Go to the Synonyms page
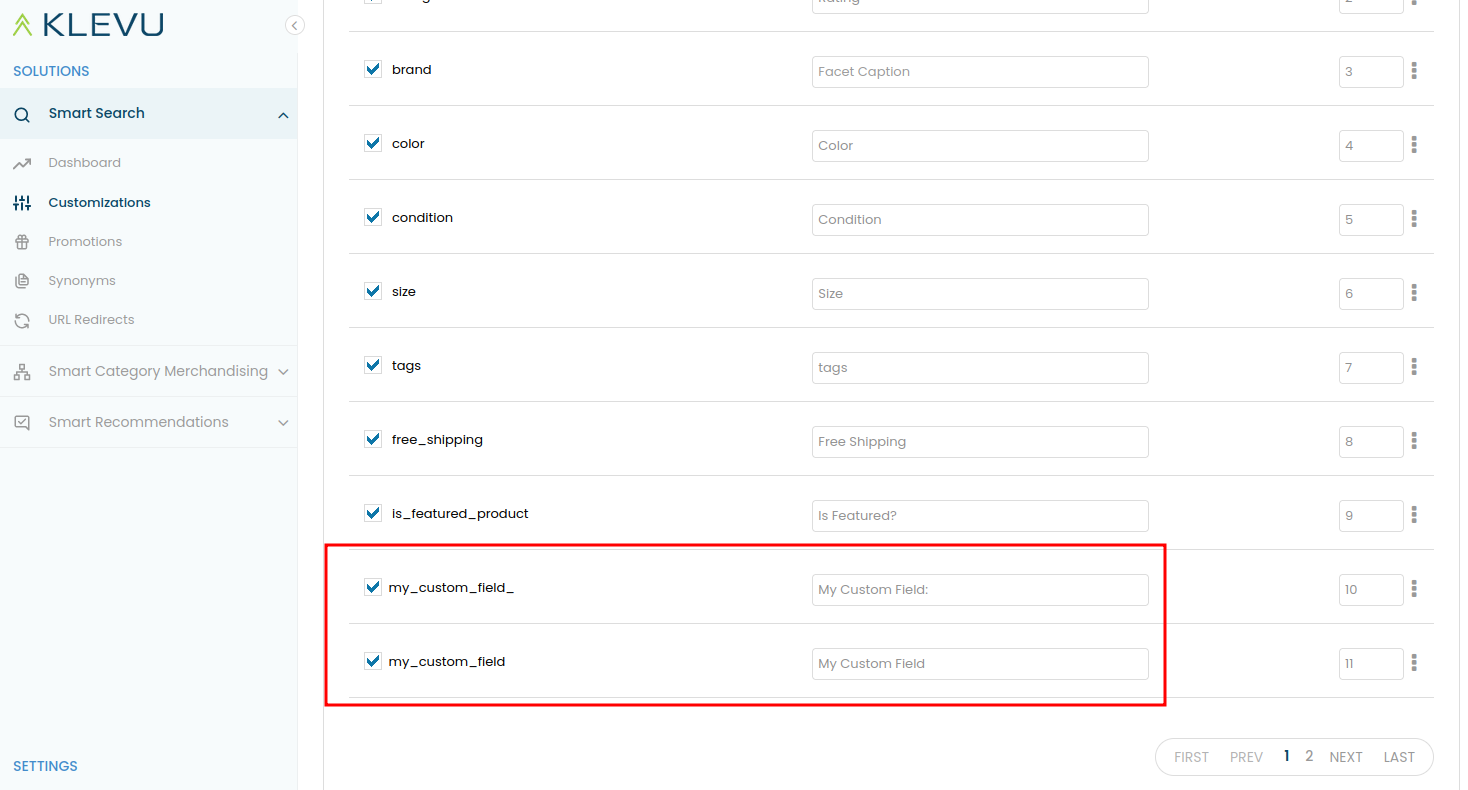Image resolution: width=1468 pixels, height=790 pixels. (82, 281)
